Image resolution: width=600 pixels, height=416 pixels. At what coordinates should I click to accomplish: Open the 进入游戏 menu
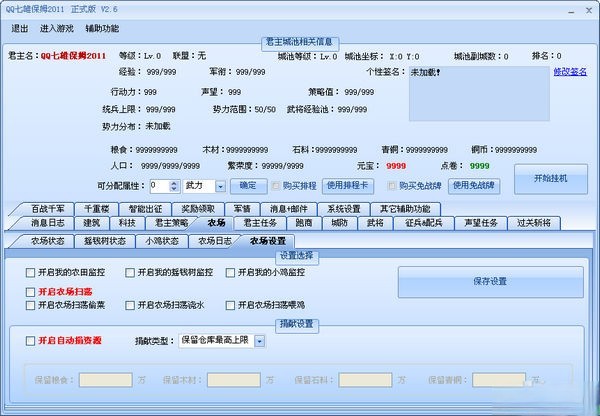(56, 28)
